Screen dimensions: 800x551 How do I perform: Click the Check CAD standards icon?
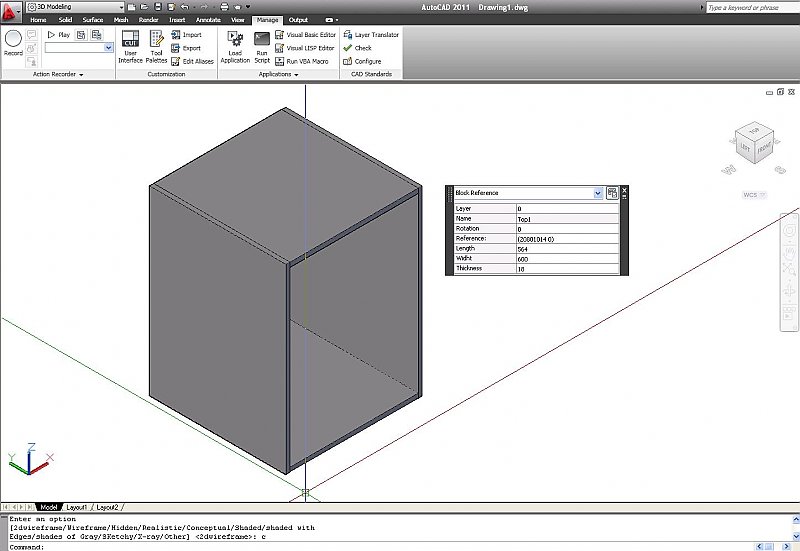[357, 48]
